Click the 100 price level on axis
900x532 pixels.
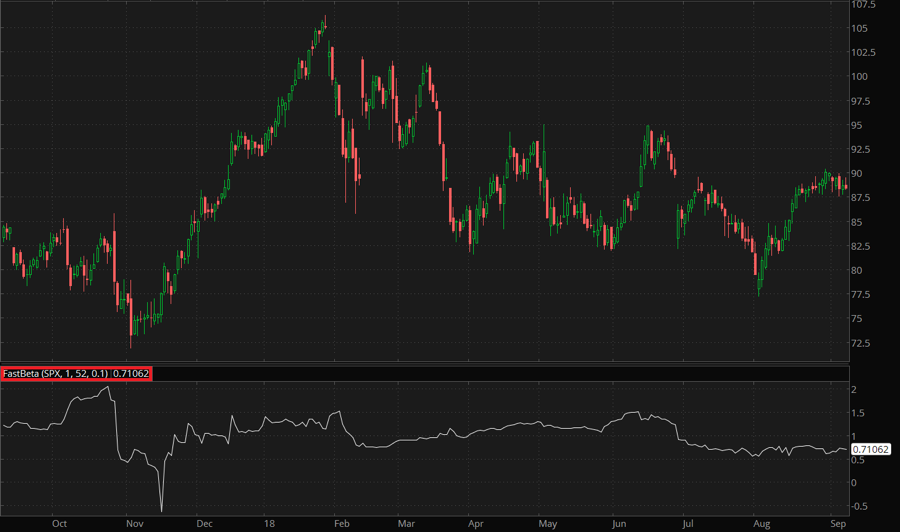tap(861, 77)
